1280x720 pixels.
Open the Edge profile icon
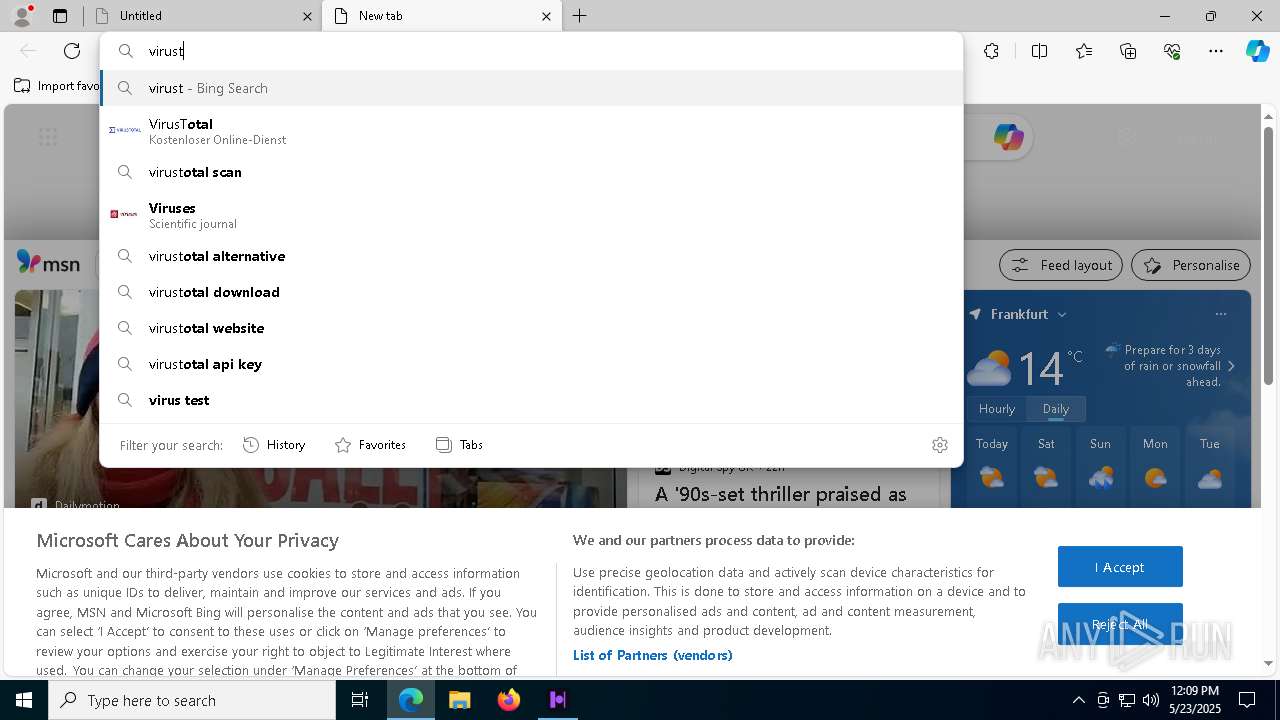coord(22,16)
